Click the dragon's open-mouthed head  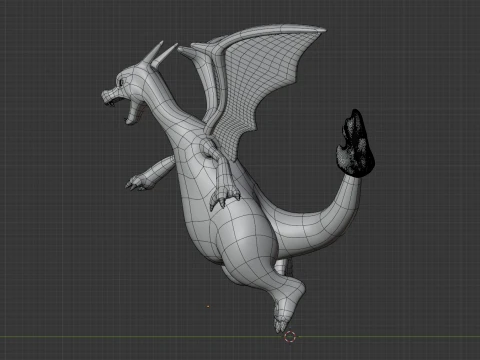click(x=130, y=93)
